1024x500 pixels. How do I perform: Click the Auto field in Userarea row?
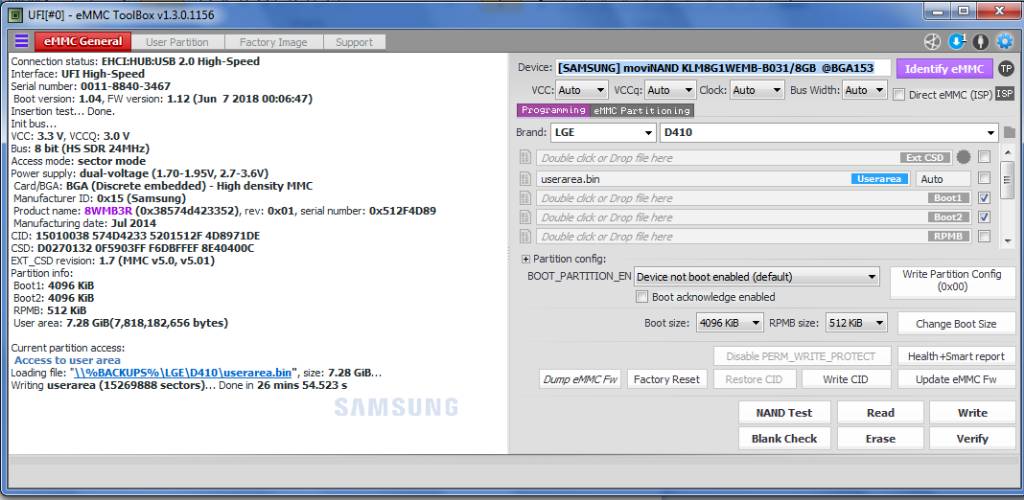point(943,178)
